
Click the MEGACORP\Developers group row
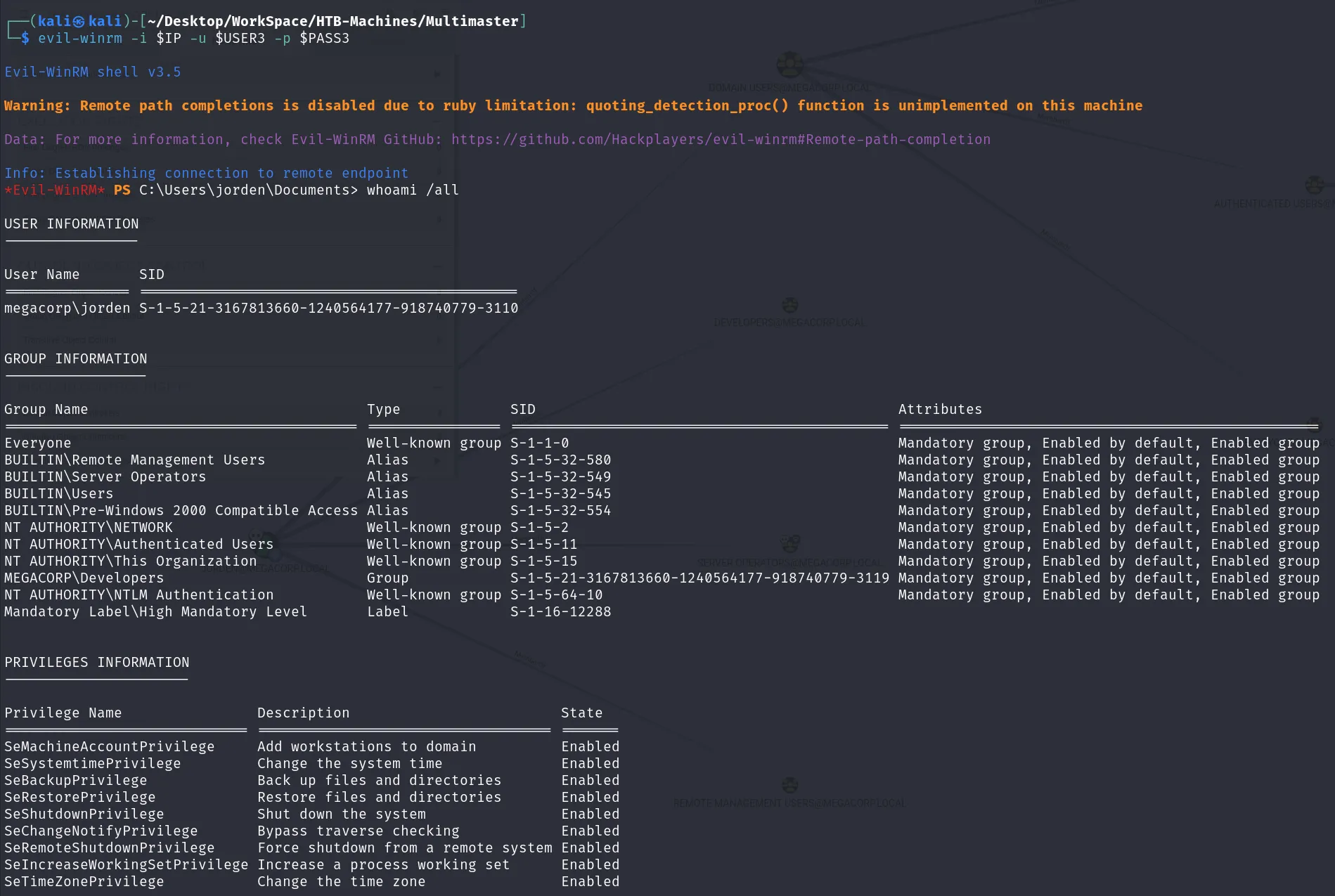662,578
